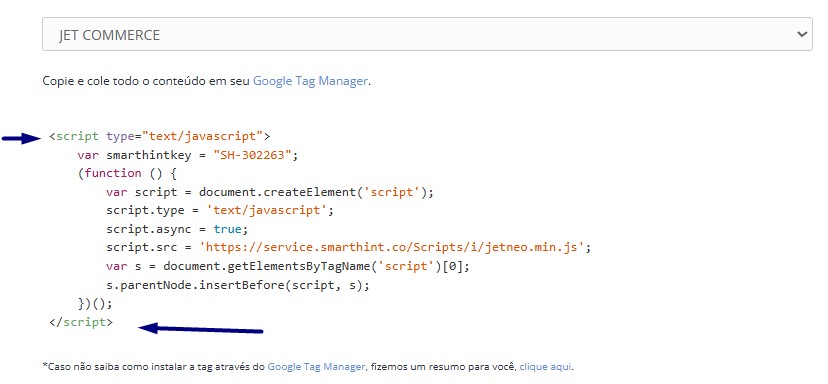
Task: Click the chevron arrow on the platform selector
Action: coord(802,34)
